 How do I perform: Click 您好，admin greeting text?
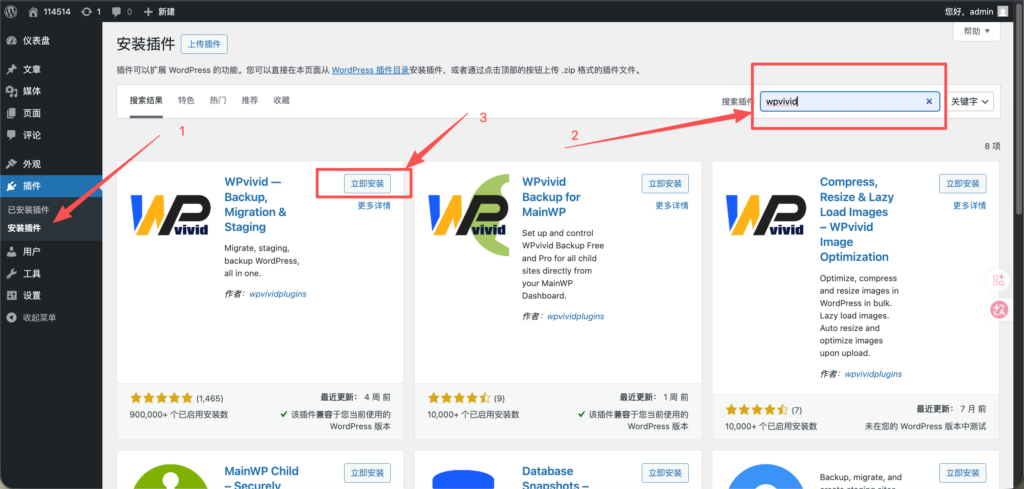pyautogui.click(x=968, y=12)
